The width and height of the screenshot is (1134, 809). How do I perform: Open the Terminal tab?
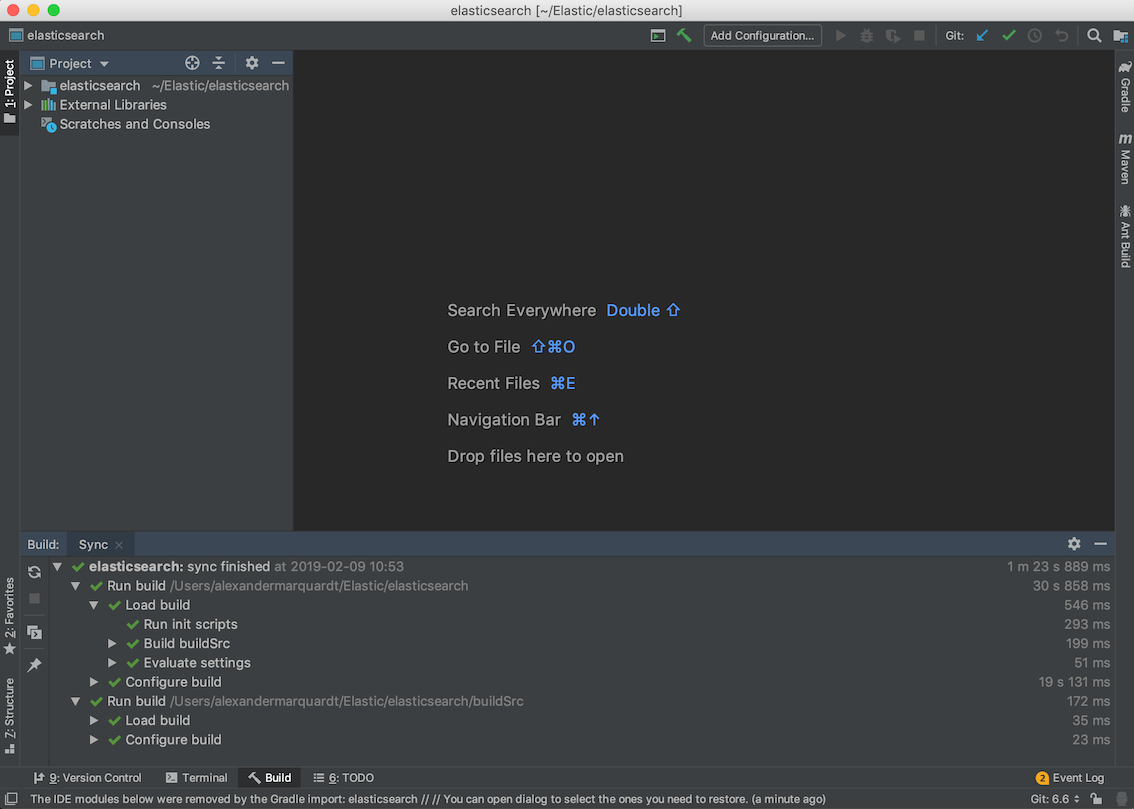coord(197,778)
